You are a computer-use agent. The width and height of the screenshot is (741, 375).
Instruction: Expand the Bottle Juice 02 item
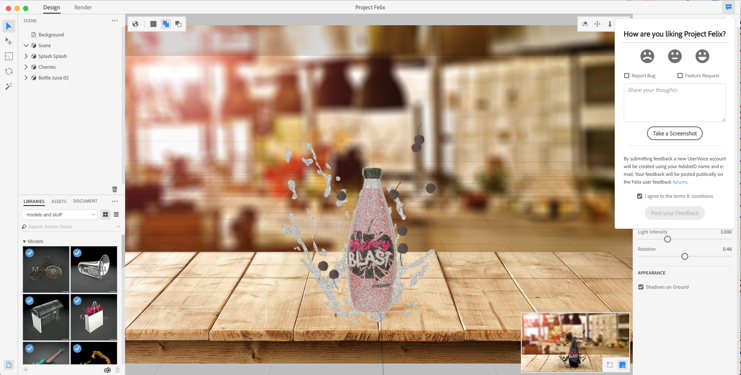(x=26, y=78)
